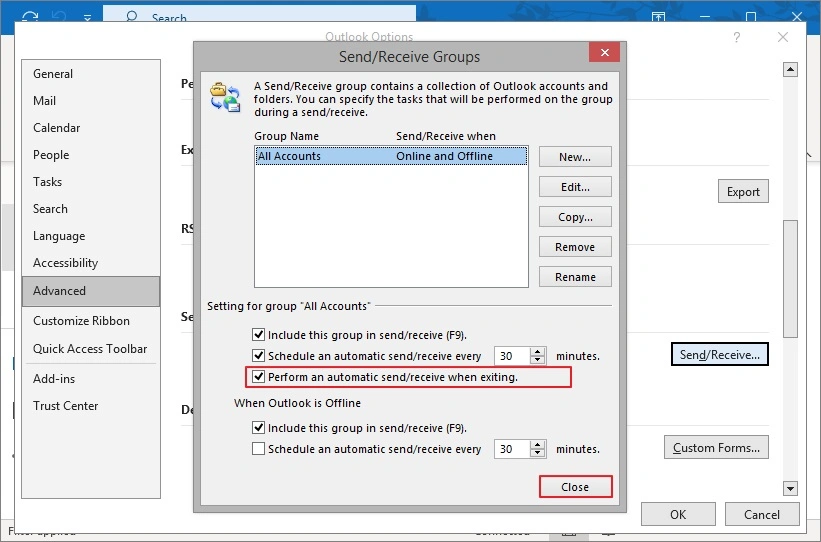Click the Outlook Options help question mark

coord(737,37)
